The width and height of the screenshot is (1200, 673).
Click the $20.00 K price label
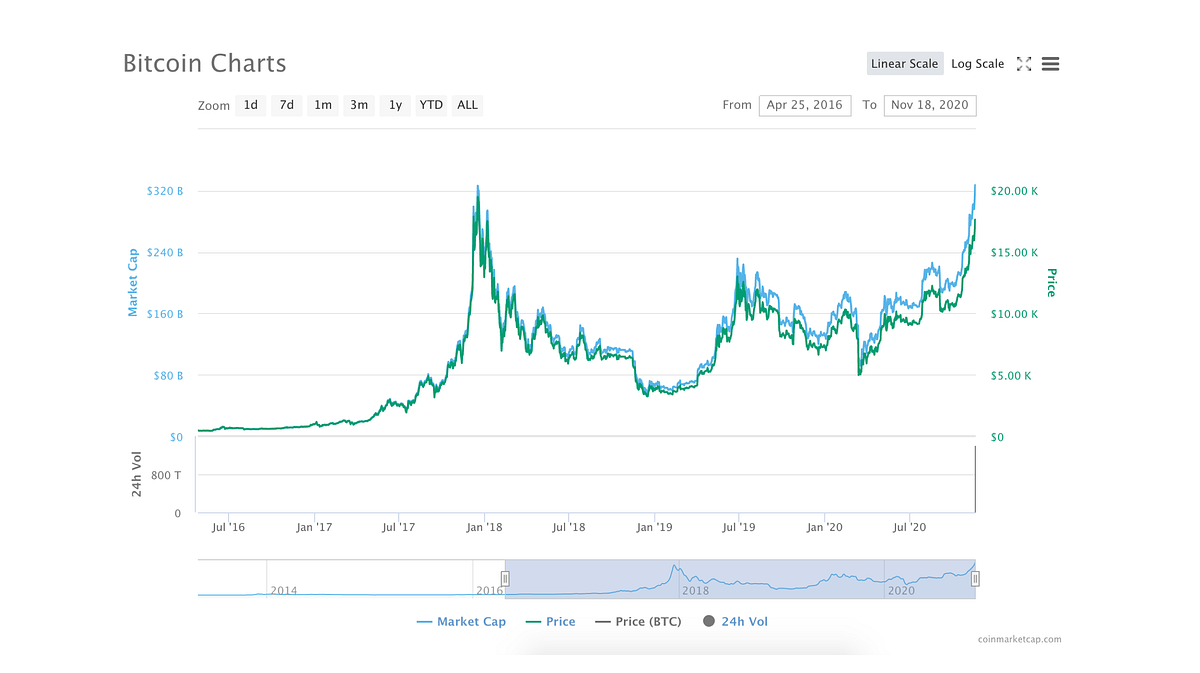1014,191
